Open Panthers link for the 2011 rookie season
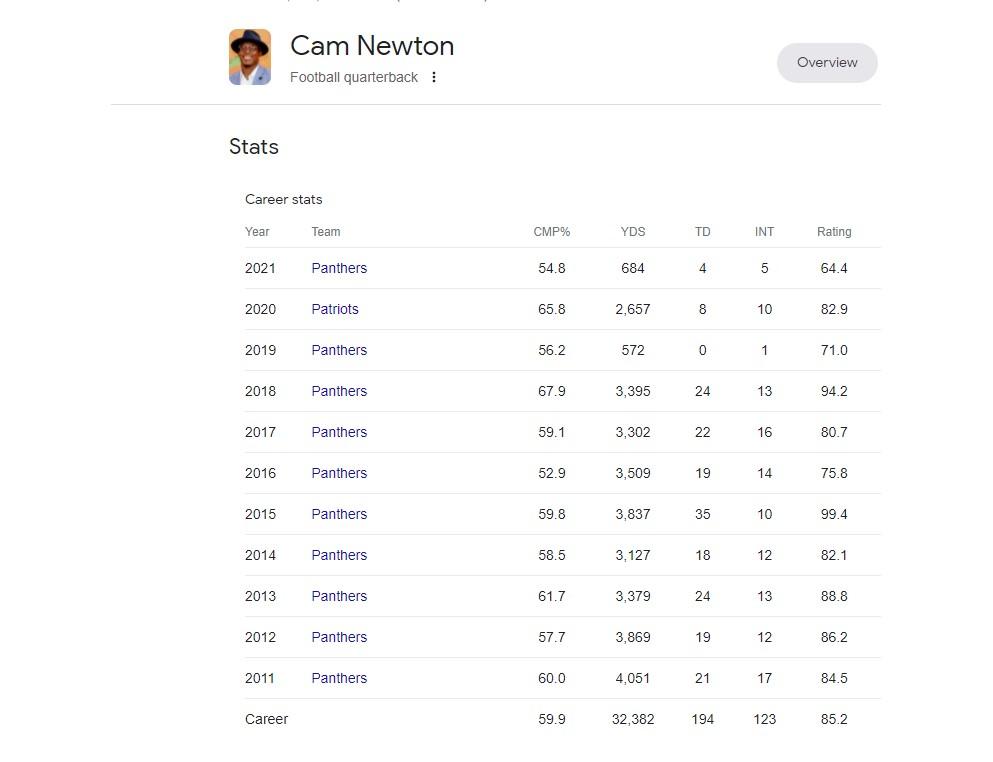This screenshot has height=762, width=993. click(x=339, y=678)
